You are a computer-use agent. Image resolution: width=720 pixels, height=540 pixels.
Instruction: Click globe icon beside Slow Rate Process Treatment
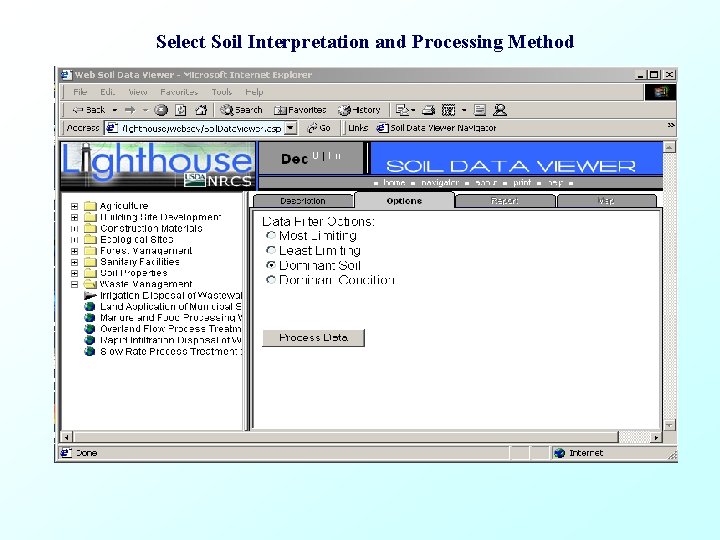pos(90,351)
